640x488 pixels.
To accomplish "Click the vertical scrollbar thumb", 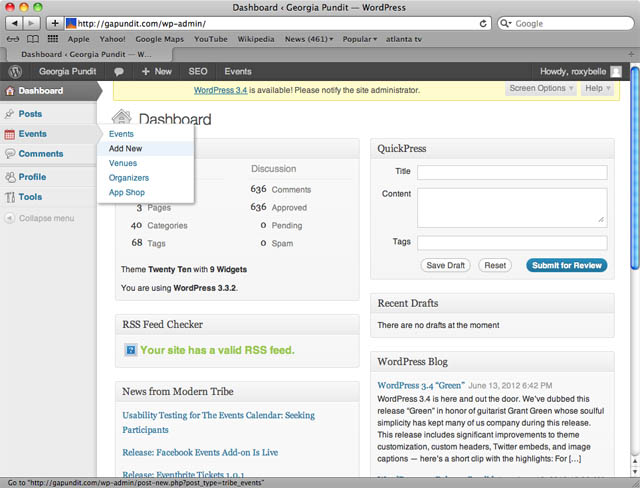I will 635,168.
